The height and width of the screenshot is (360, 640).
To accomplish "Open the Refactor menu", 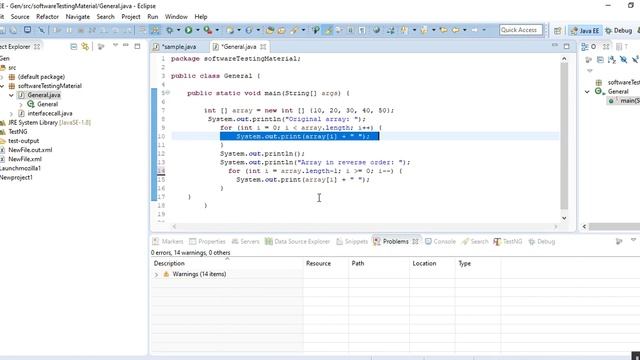I will click(47, 17).
